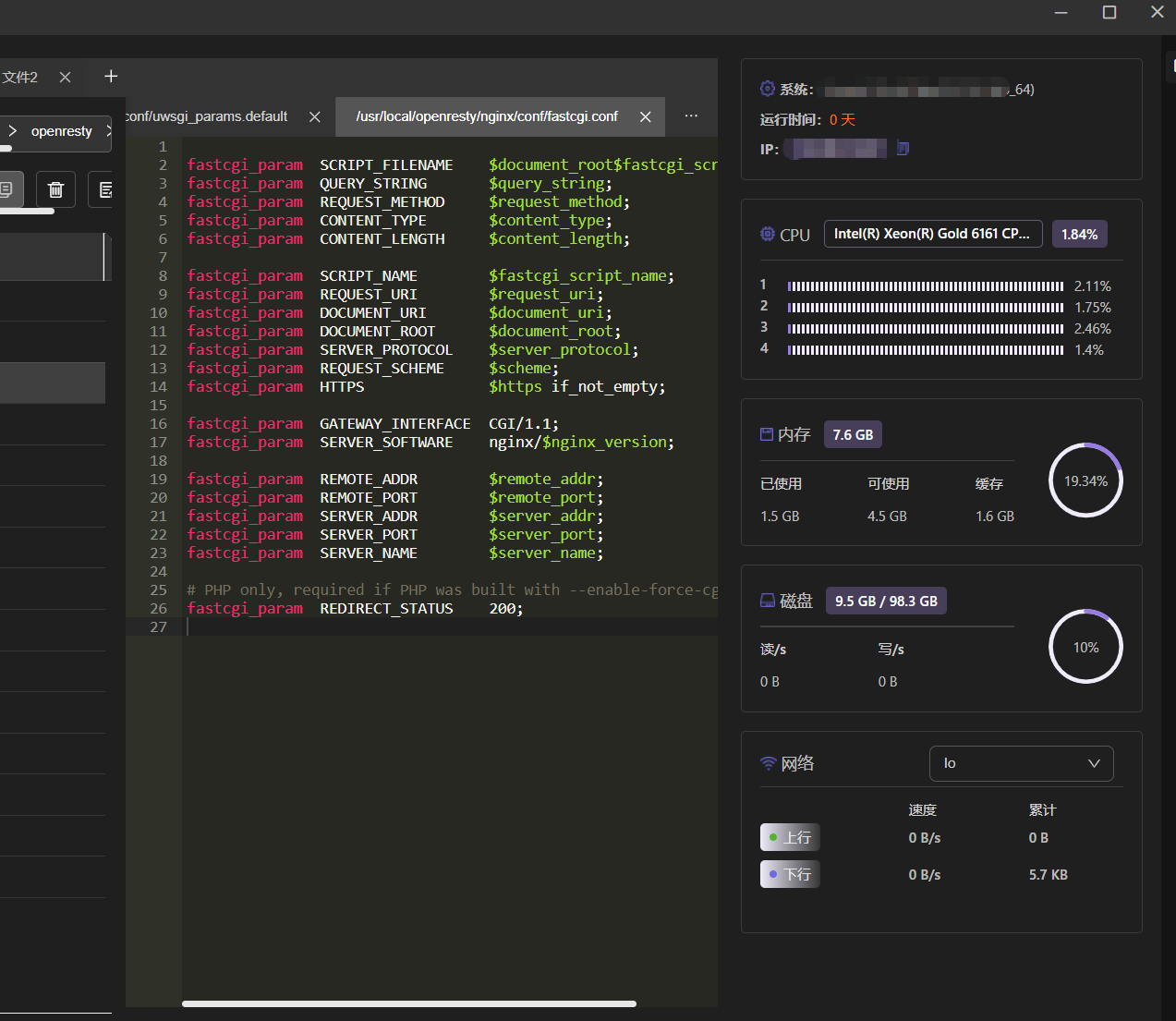The height and width of the screenshot is (1021, 1176).
Task: Close the fastcgi.conf tab
Action: (645, 116)
